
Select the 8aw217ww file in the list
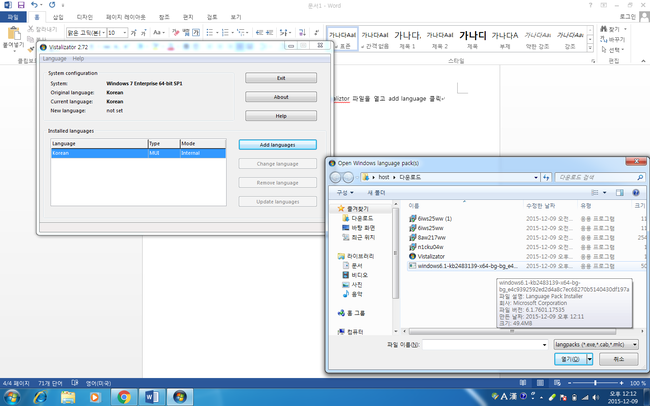pyautogui.click(x=432, y=238)
